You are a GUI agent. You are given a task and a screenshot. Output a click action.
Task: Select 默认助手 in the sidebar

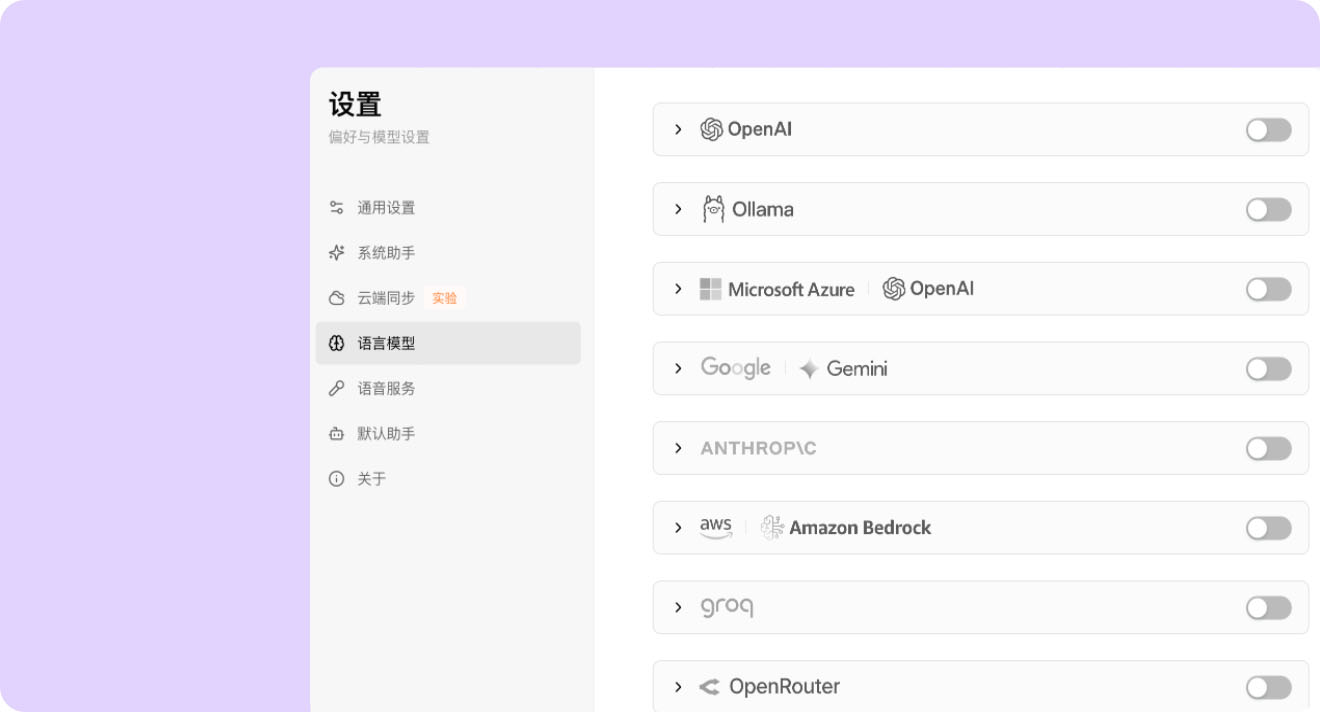tap(387, 433)
